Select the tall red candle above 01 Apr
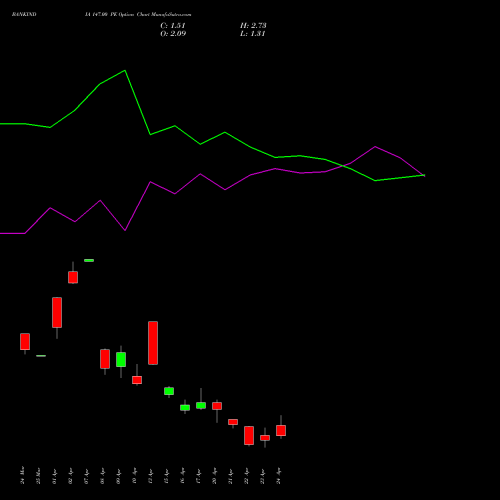Screen dimensions: 500x500 coord(57,312)
